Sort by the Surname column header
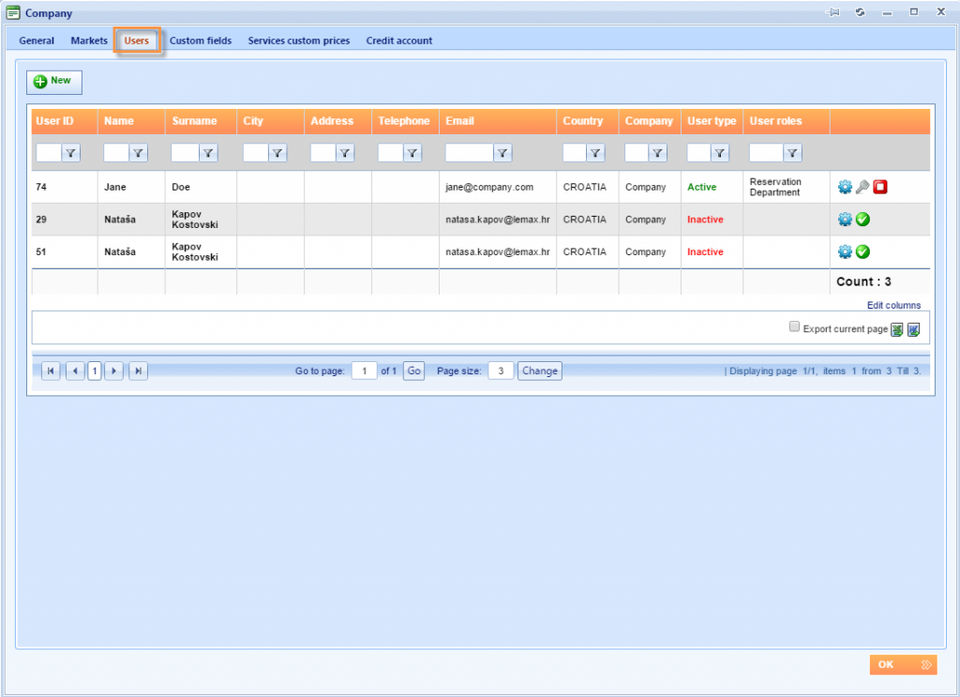The width and height of the screenshot is (960, 697). click(194, 121)
